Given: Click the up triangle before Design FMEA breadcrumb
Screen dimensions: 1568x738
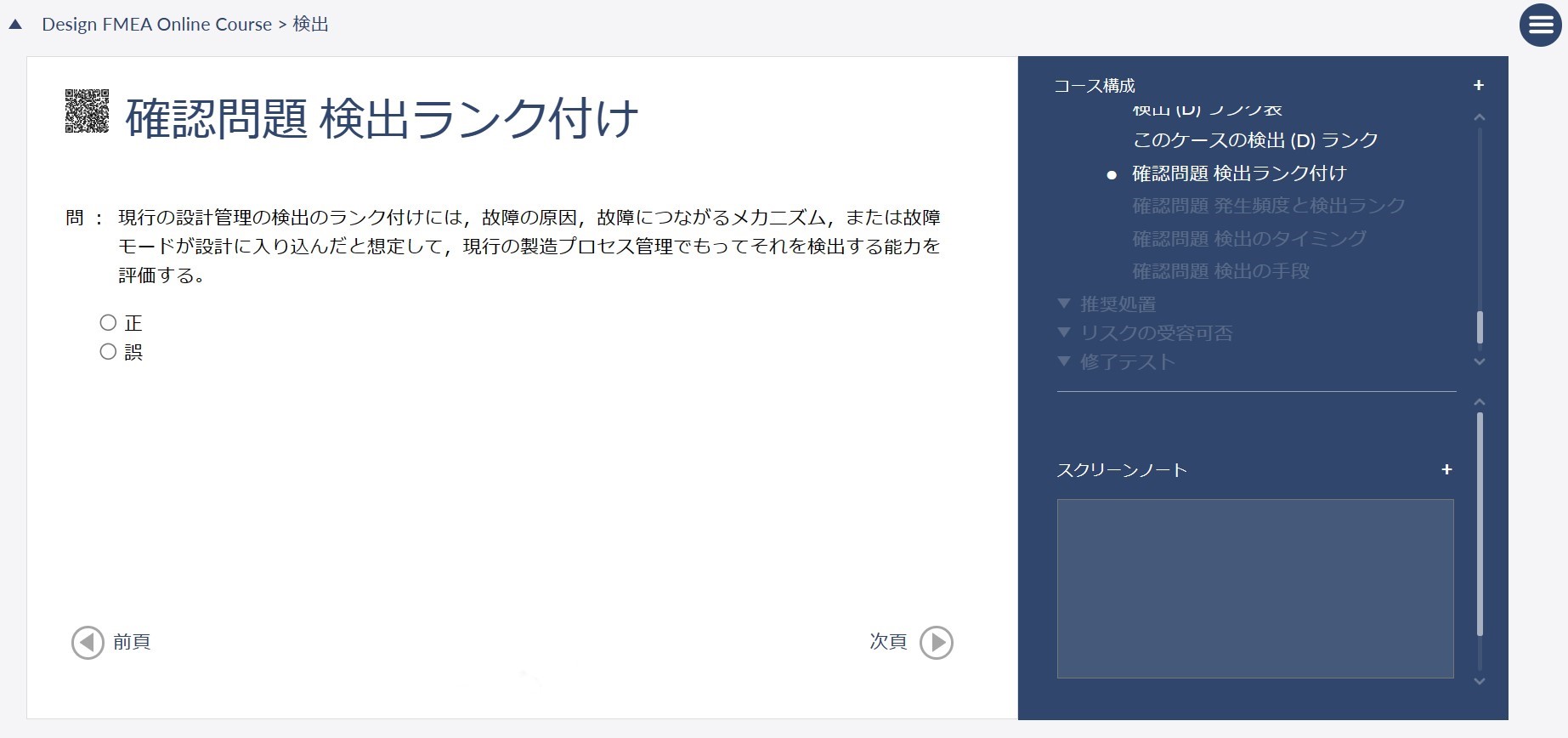Looking at the screenshot, I should [x=15, y=25].
